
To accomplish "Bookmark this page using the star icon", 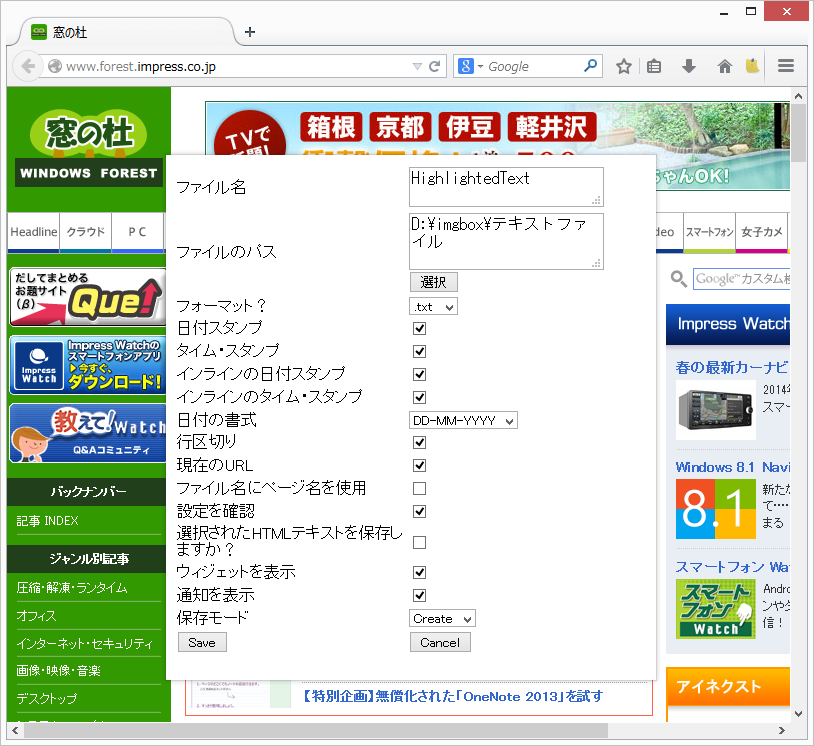I will [624, 66].
